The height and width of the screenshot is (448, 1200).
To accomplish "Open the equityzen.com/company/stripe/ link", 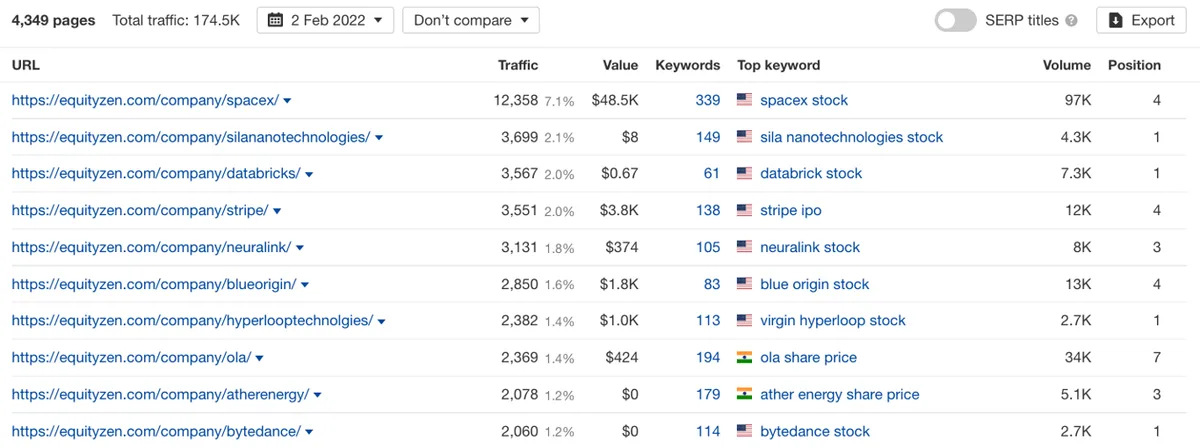I will click(140, 210).
